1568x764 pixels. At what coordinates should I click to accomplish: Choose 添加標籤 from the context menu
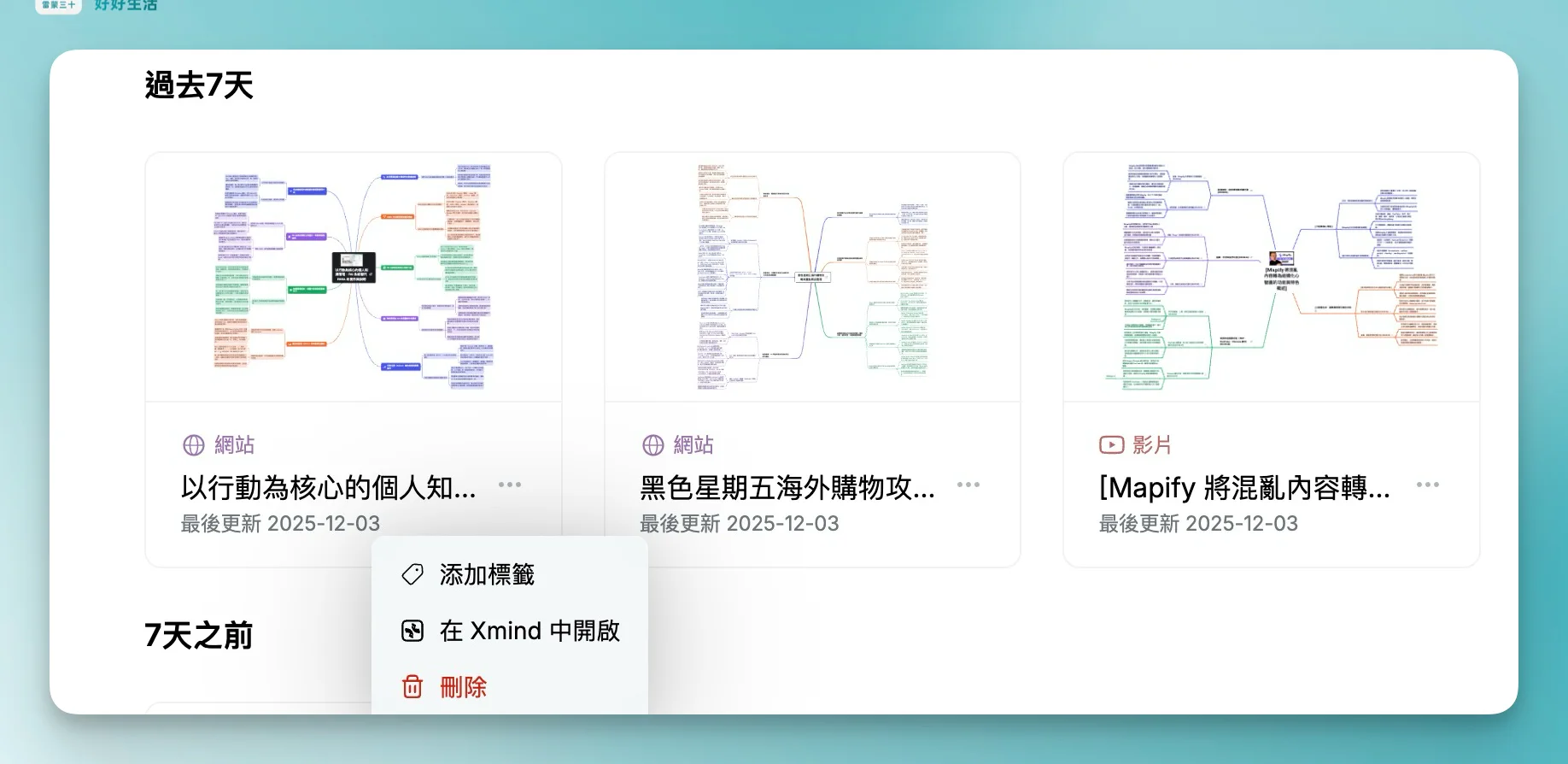point(487,574)
